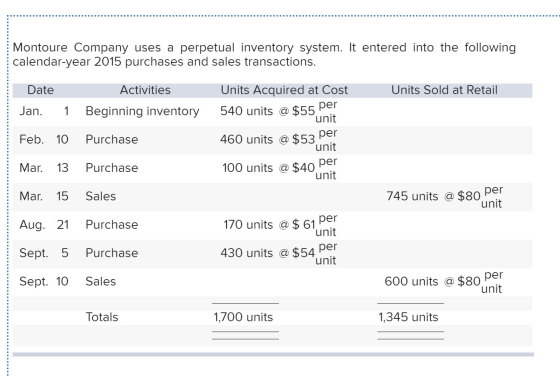
Task: Select the 100 units @ $40 value
Action: (279, 168)
